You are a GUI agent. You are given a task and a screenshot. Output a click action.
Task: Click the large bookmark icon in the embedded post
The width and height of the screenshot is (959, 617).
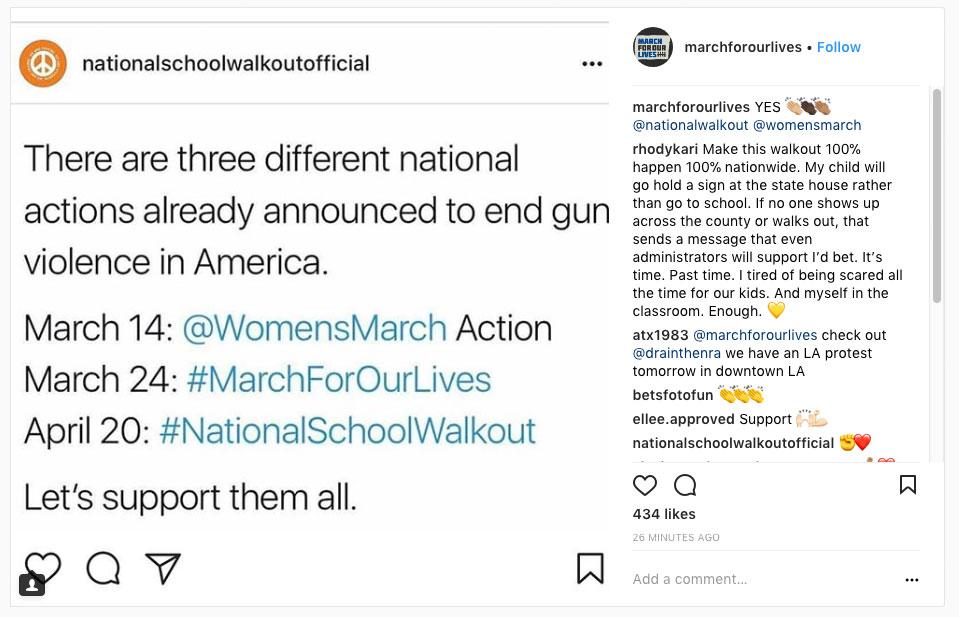click(x=590, y=568)
